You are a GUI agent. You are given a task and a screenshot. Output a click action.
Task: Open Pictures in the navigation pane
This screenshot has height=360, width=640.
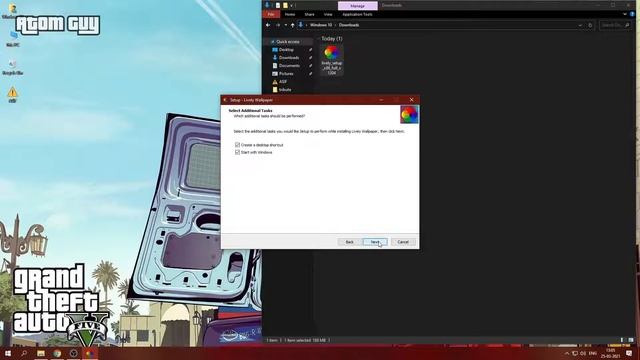tap(286, 74)
